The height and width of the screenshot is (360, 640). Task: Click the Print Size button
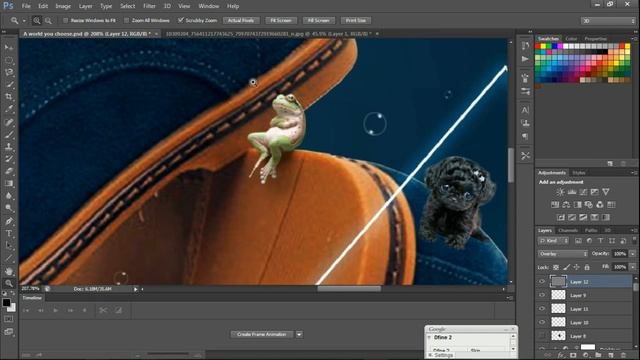356,20
